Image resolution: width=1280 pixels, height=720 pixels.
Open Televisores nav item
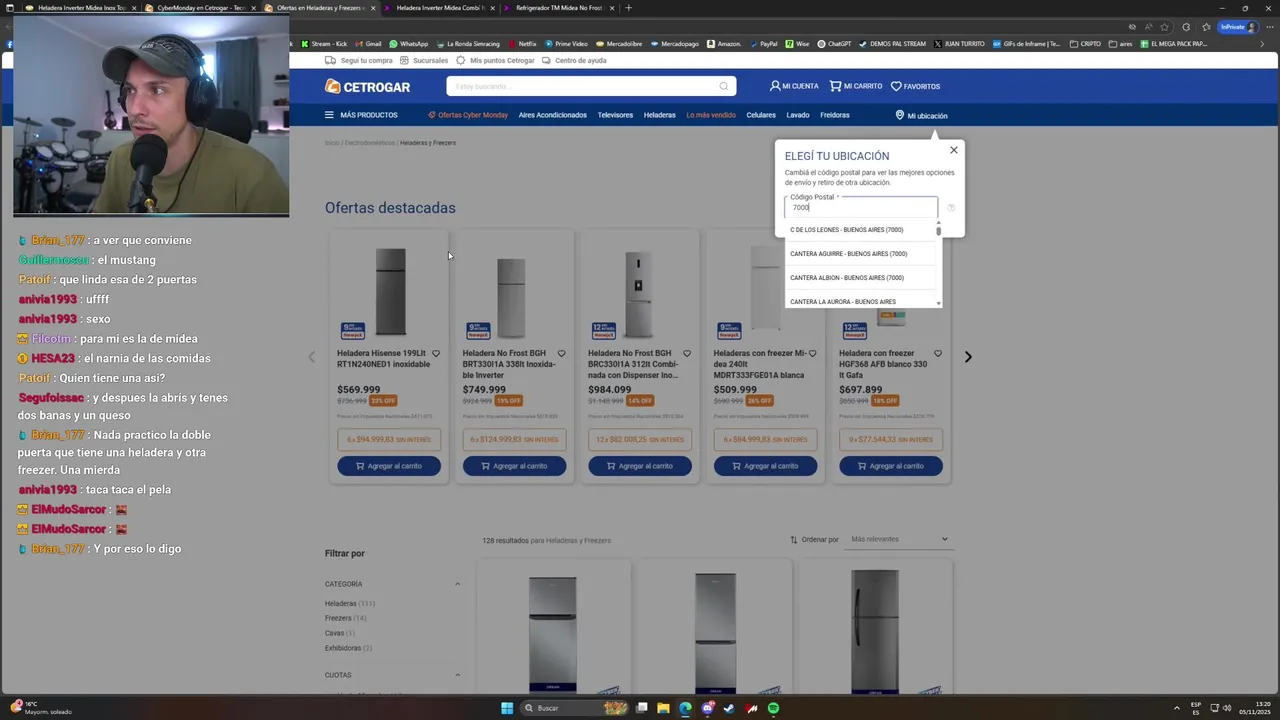point(615,115)
